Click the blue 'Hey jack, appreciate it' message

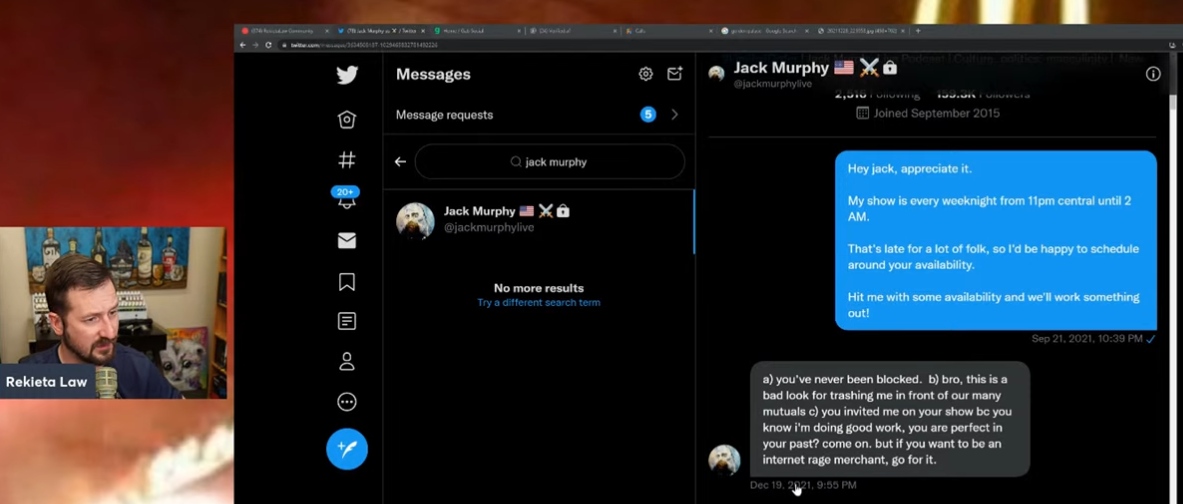coord(996,240)
